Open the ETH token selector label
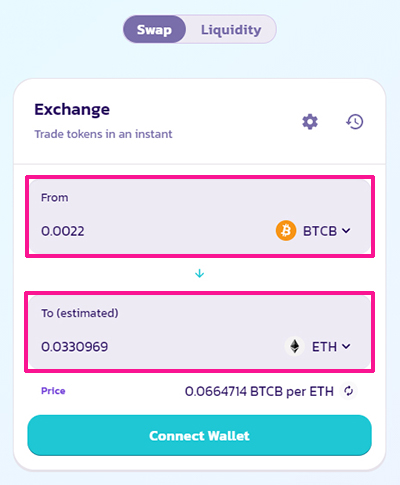The height and width of the screenshot is (485, 400). 324,347
